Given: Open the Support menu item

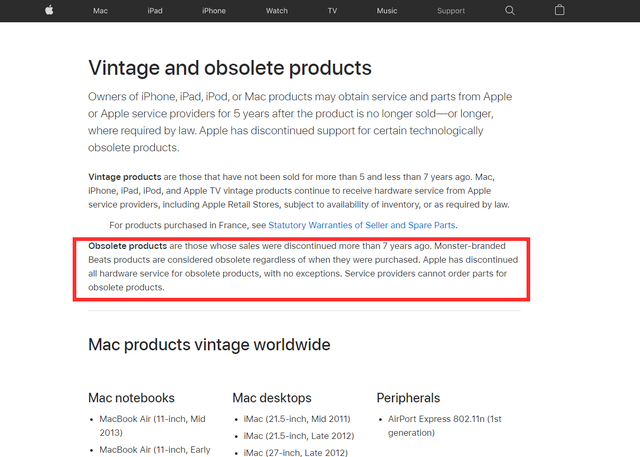Looking at the screenshot, I should click(x=450, y=11).
